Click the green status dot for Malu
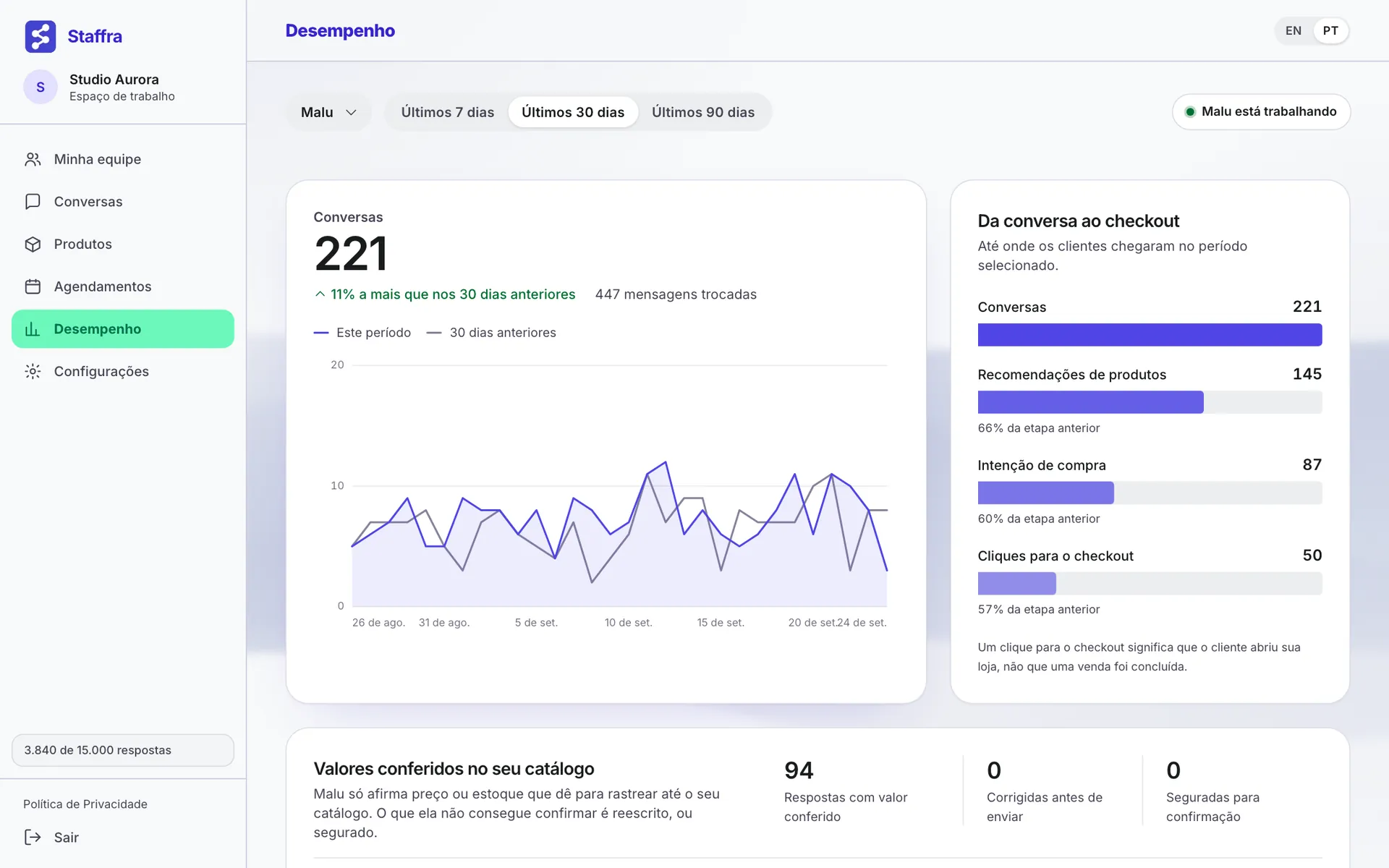Screen dimensions: 1389x868 (1189, 111)
